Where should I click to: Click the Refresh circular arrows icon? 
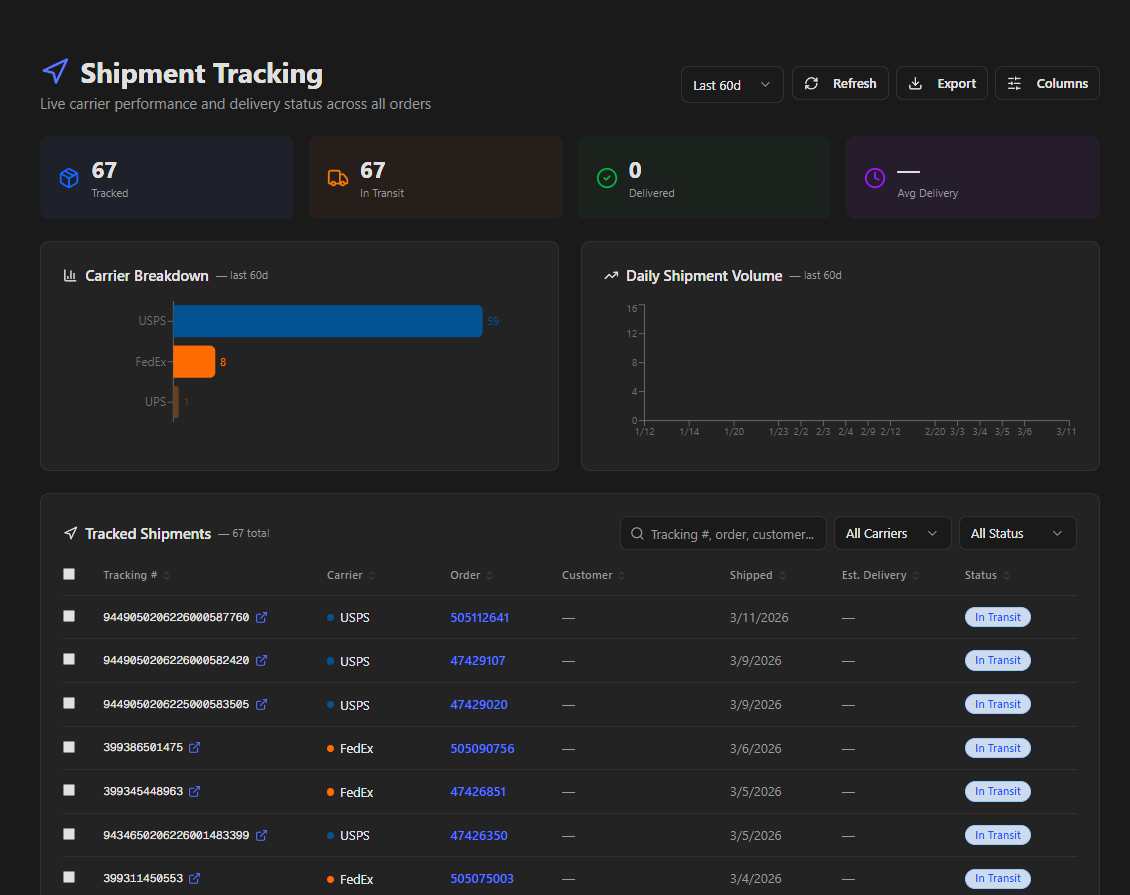pos(811,84)
